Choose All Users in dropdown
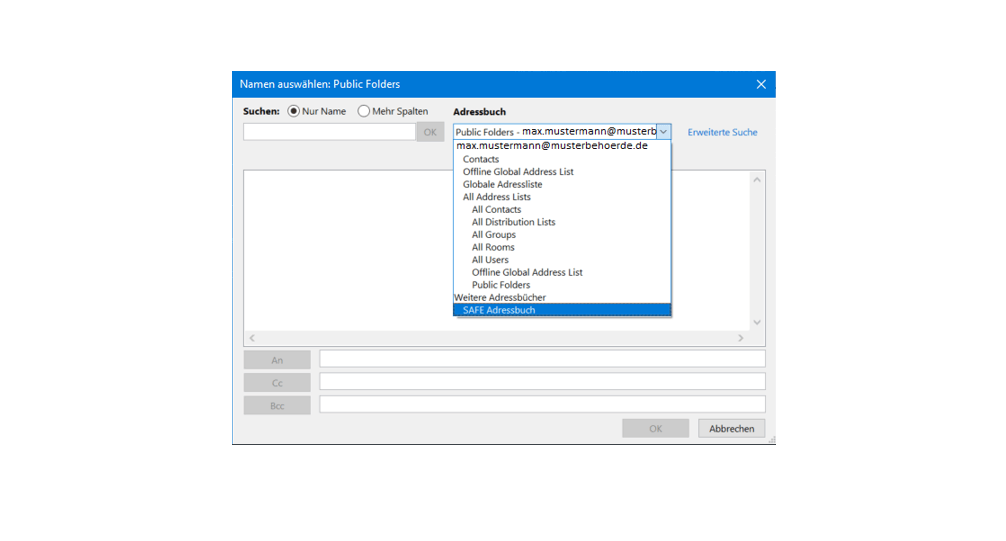 [490, 260]
